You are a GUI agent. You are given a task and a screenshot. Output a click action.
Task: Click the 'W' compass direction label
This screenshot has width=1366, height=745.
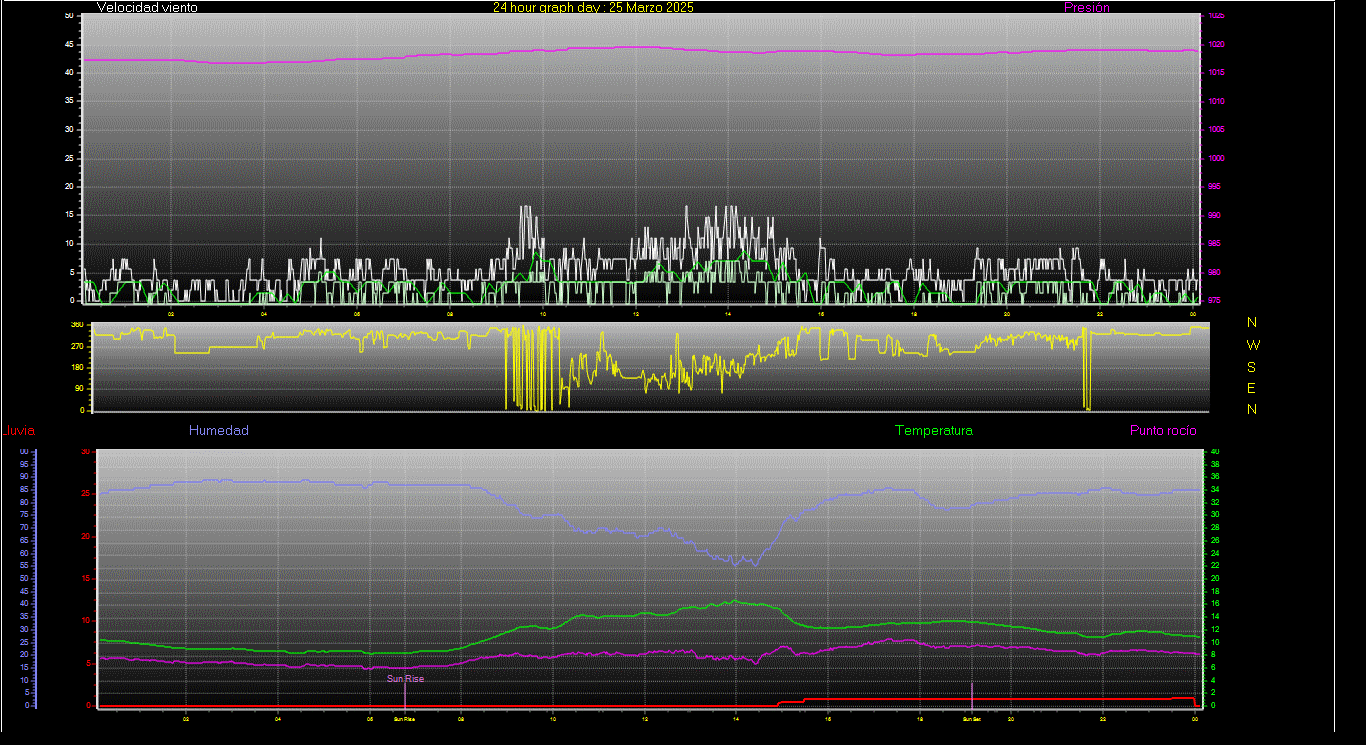[x=1253, y=344]
